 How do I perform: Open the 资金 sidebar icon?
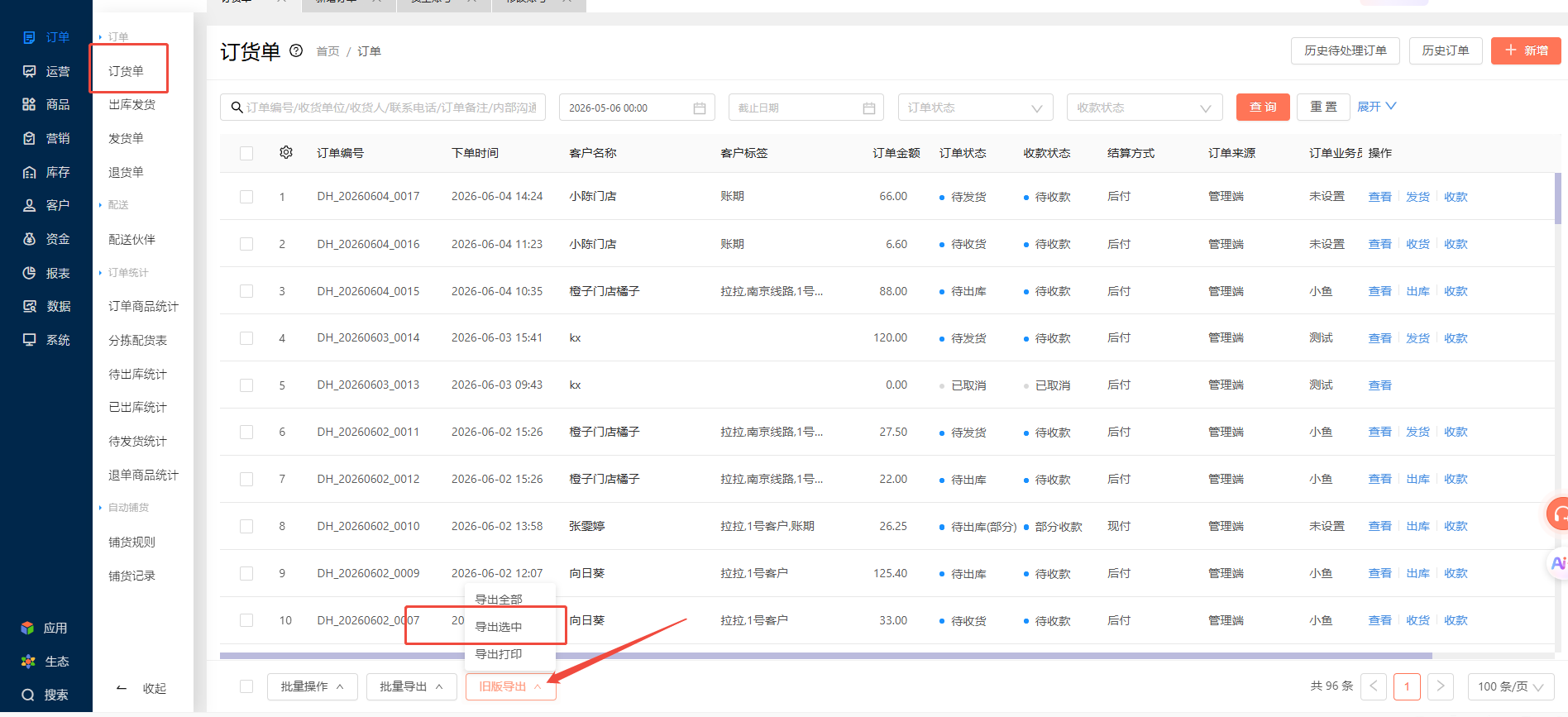[x=29, y=239]
